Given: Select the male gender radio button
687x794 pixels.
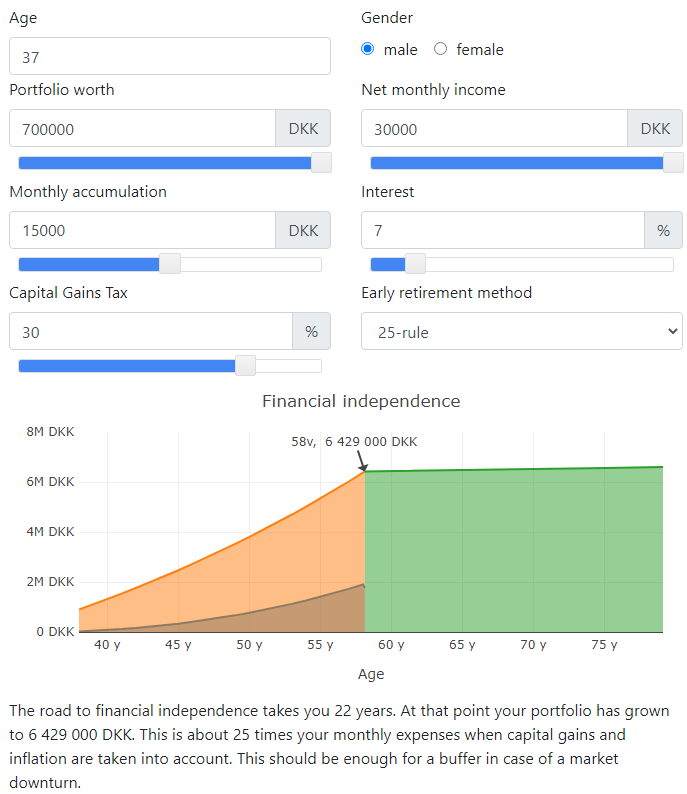Looking at the screenshot, I should click(x=368, y=49).
